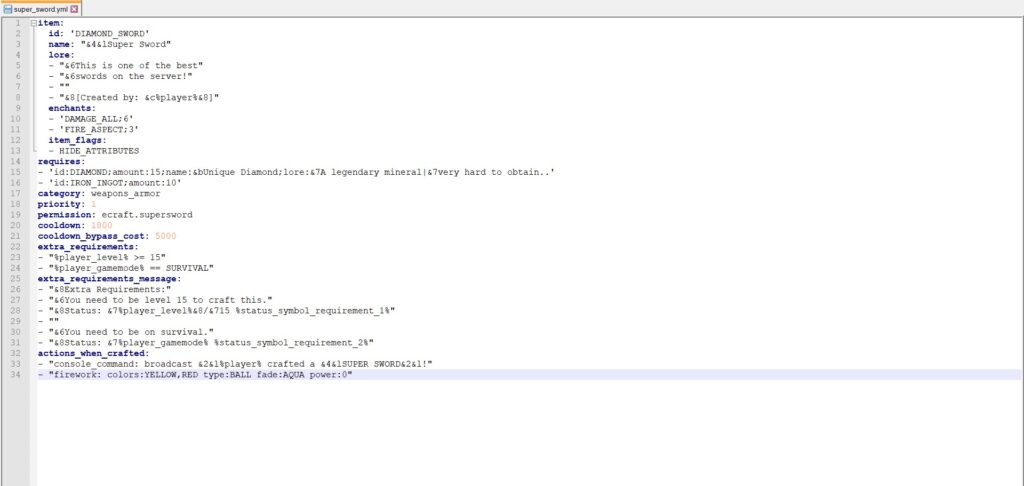Close the super_sword.yml tab with red X

(x=74, y=8)
